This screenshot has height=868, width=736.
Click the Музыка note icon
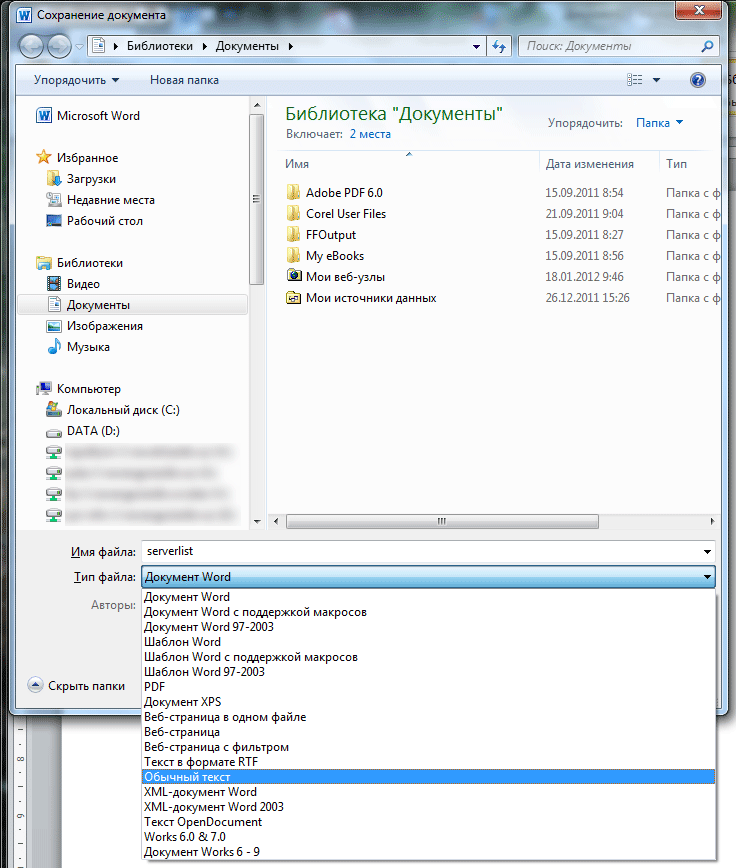(54, 347)
